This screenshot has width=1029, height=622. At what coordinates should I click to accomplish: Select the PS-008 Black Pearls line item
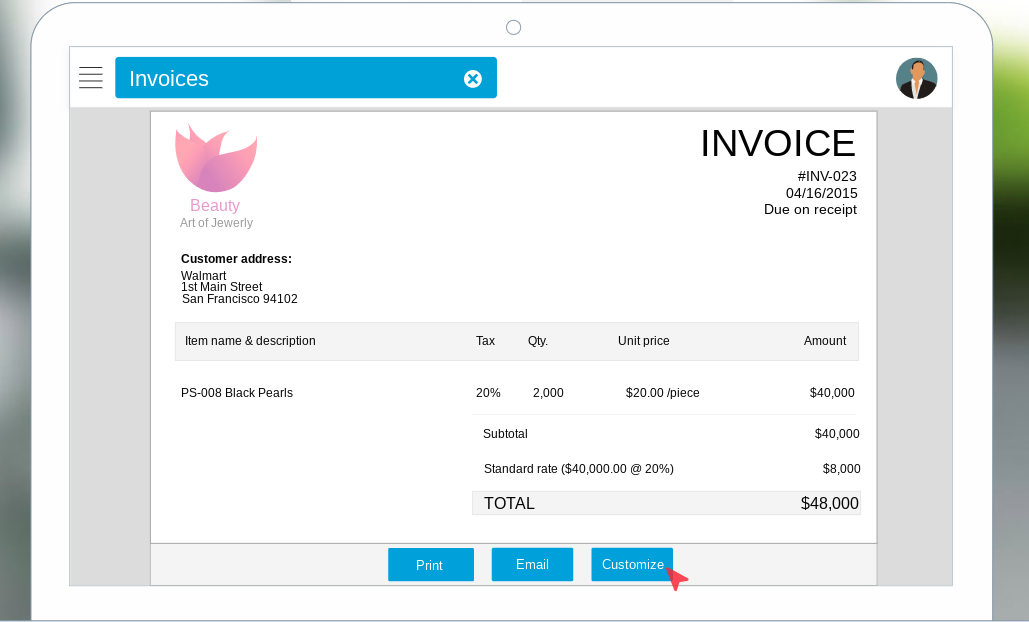pos(237,393)
